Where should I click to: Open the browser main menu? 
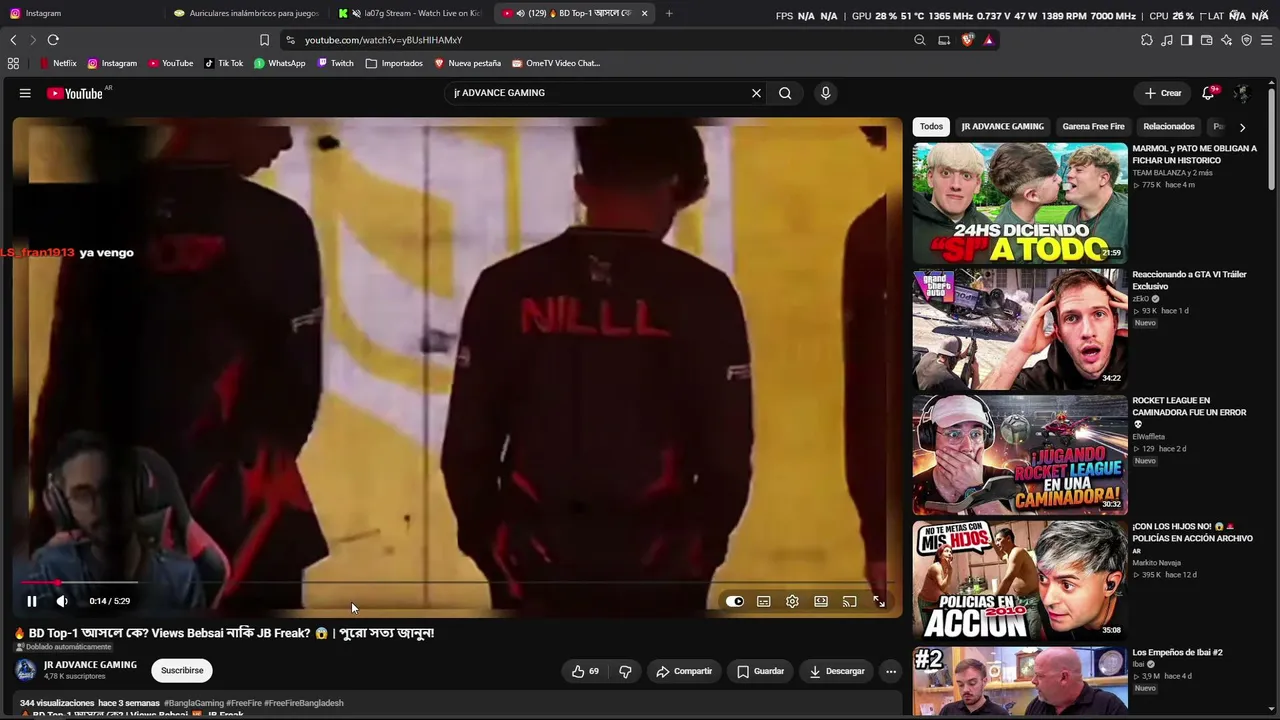coord(1266,40)
